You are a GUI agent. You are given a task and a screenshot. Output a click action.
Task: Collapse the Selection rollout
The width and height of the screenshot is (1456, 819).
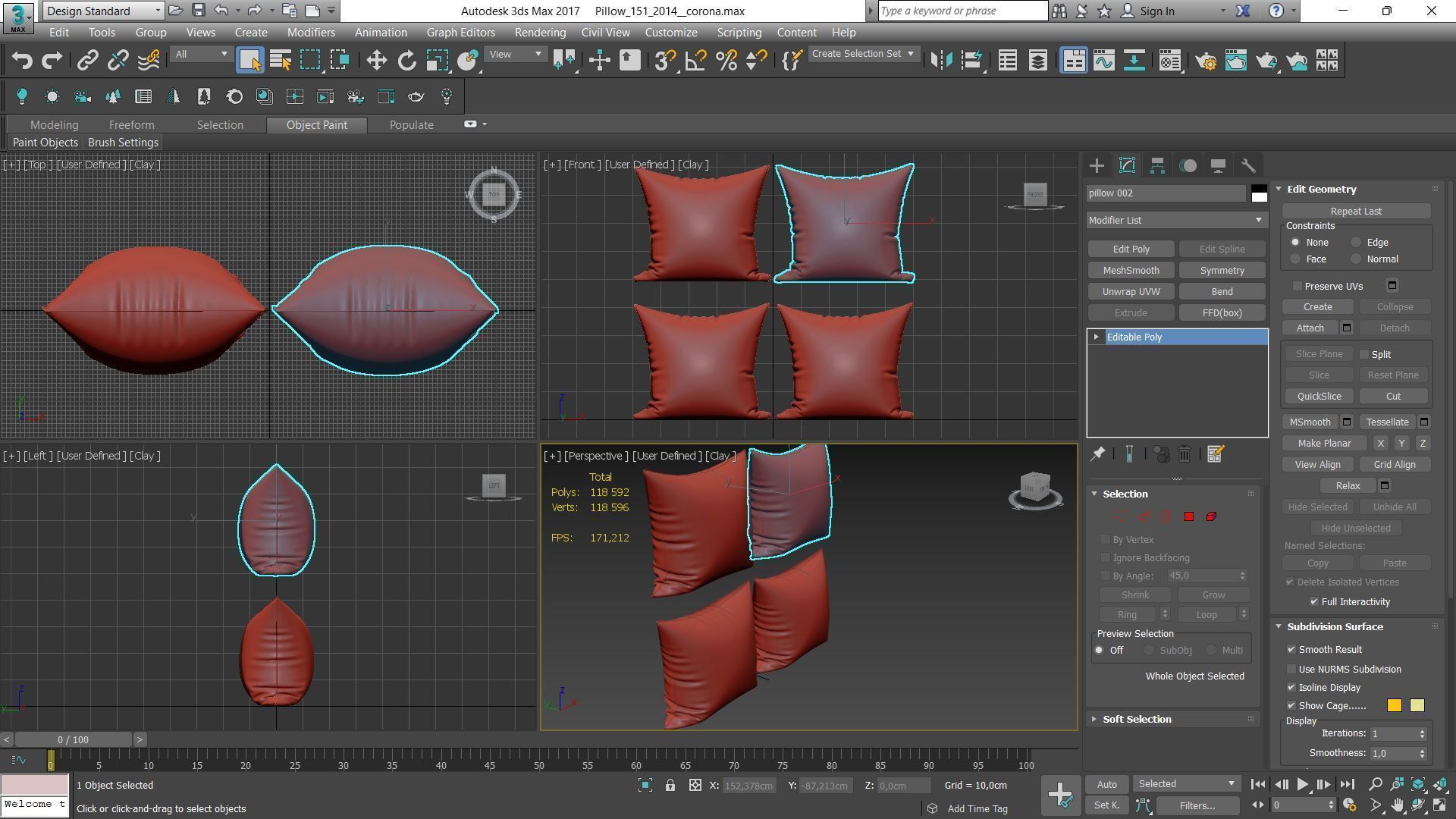[x=1125, y=494]
